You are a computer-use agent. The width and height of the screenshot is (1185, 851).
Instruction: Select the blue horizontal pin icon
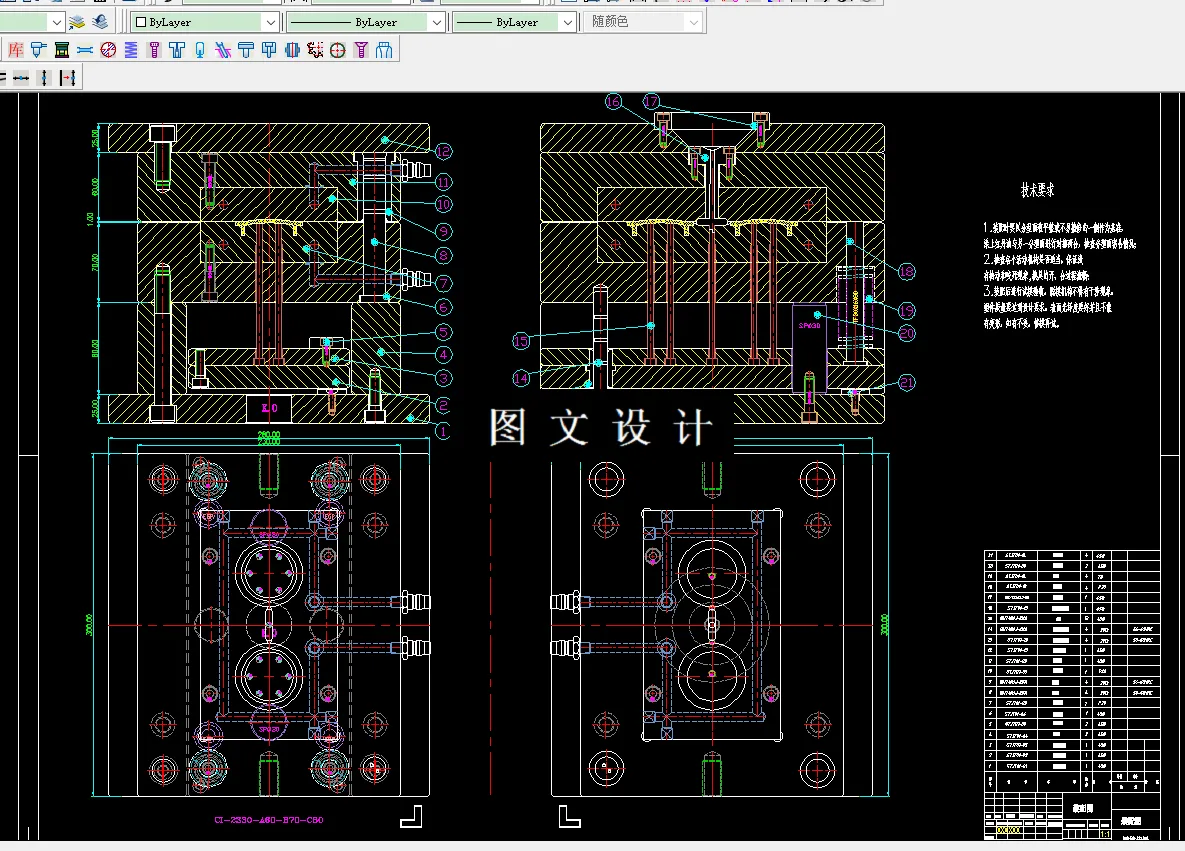tap(85, 49)
